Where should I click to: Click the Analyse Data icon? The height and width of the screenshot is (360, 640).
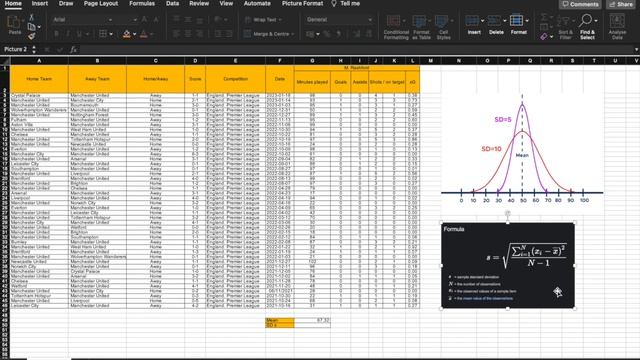tap(617, 20)
